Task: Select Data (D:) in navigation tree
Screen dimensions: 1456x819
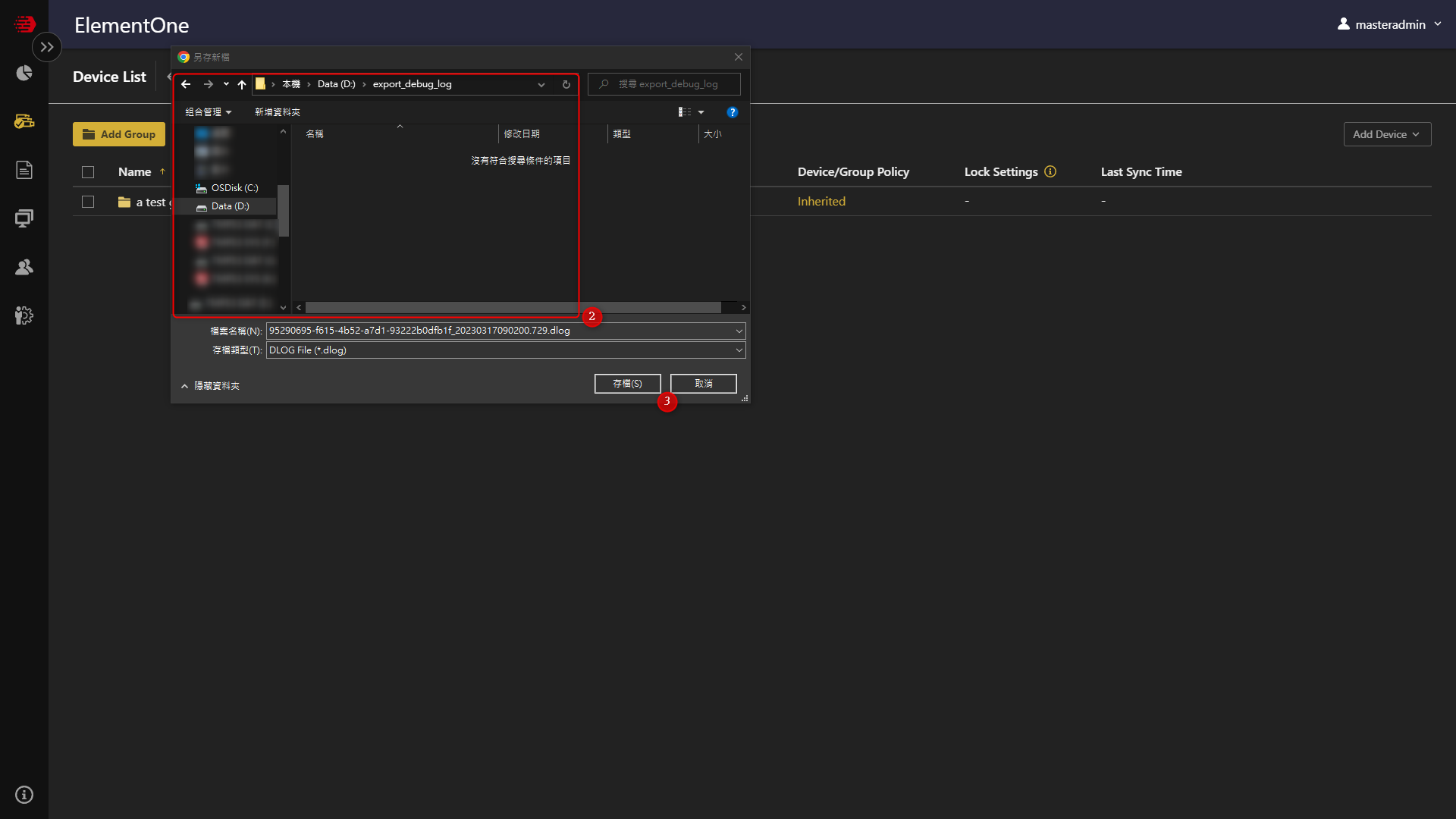Action: coord(230,206)
